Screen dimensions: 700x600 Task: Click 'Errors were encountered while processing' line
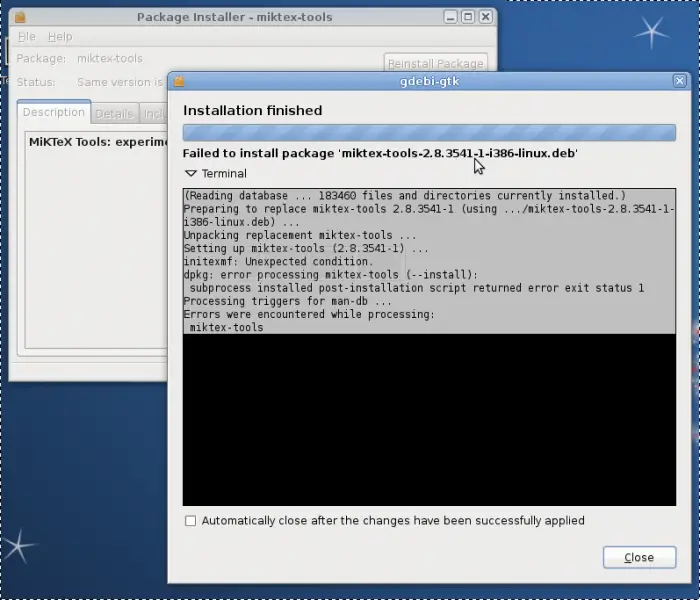(x=309, y=314)
